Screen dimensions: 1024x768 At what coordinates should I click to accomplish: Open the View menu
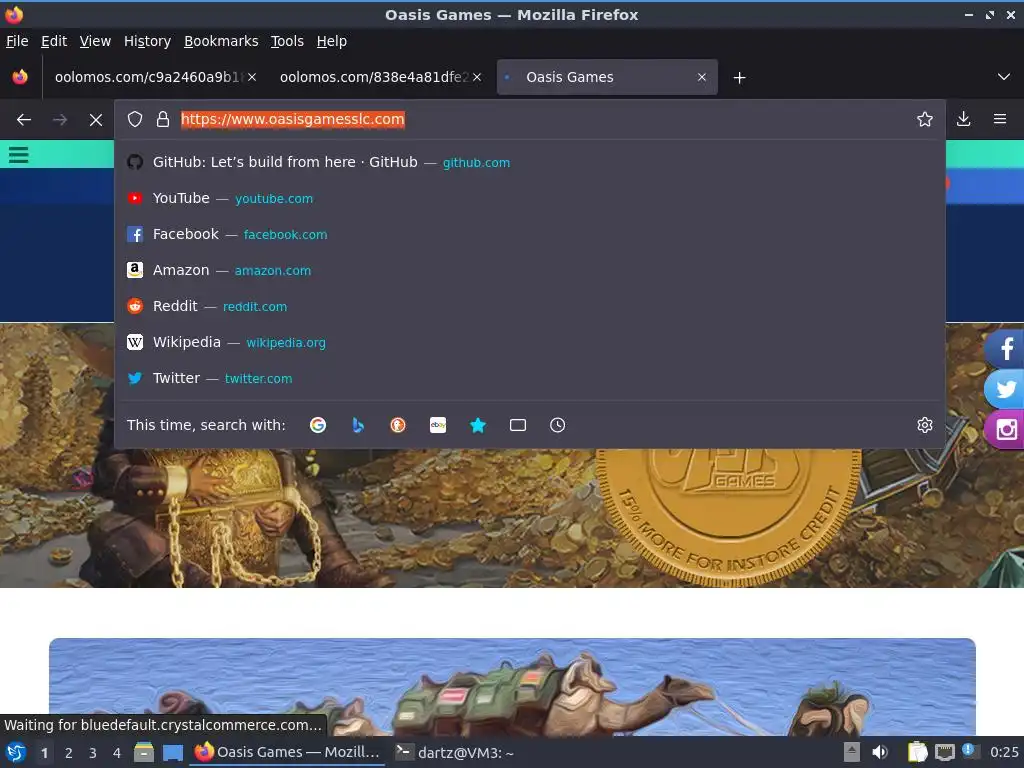[x=95, y=41]
